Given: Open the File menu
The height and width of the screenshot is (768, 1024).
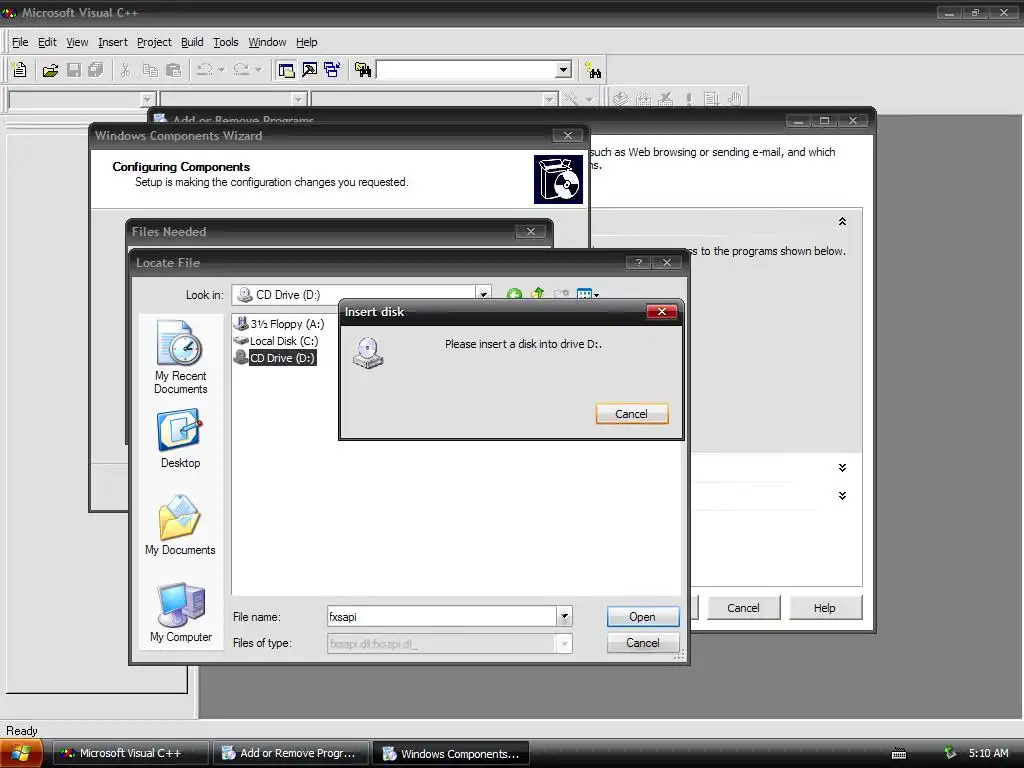Looking at the screenshot, I should pyautogui.click(x=20, y=42).
